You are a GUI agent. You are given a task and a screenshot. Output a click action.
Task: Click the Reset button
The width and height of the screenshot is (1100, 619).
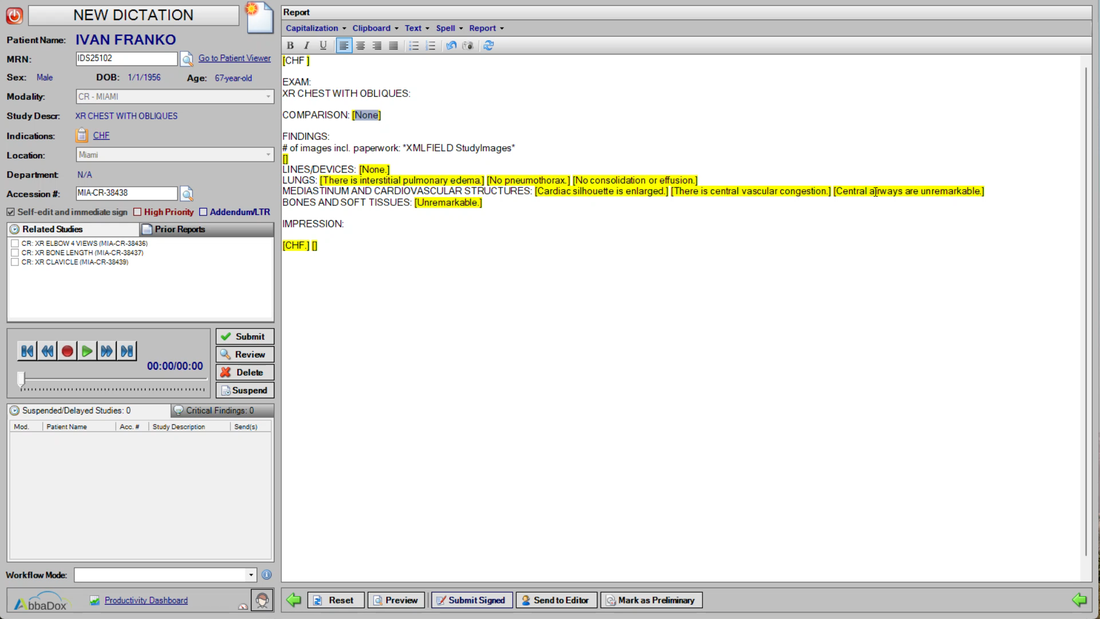[335, 600]
